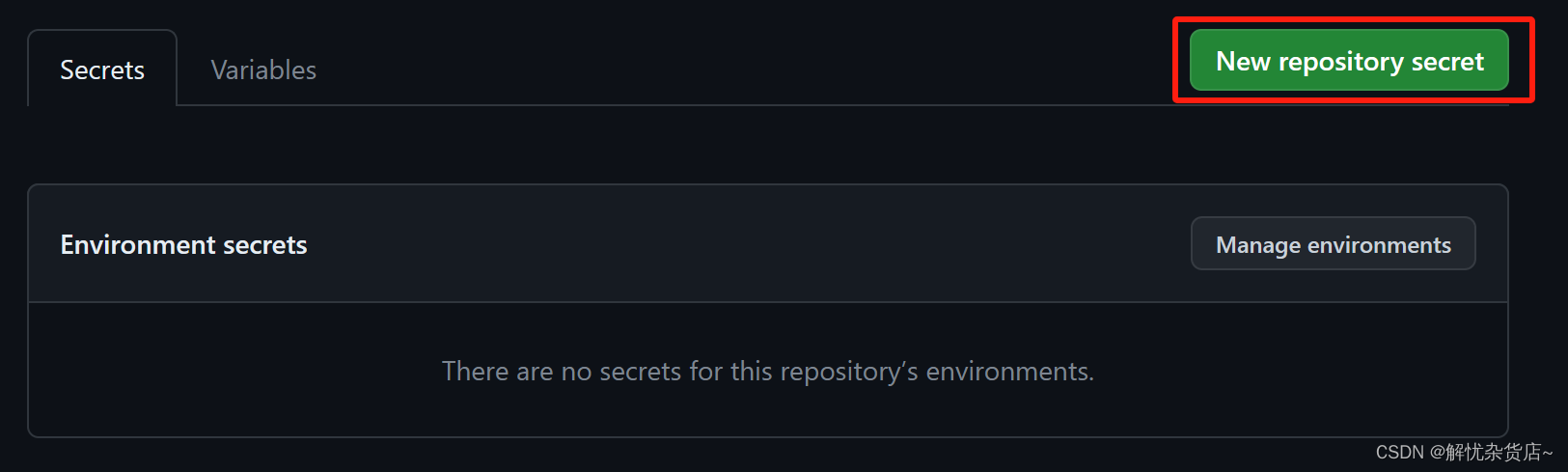Image resolution: width=1568 pixels, height=472 pixels.
Task: Switch to the Variables tab
Action: coord(263,69)
